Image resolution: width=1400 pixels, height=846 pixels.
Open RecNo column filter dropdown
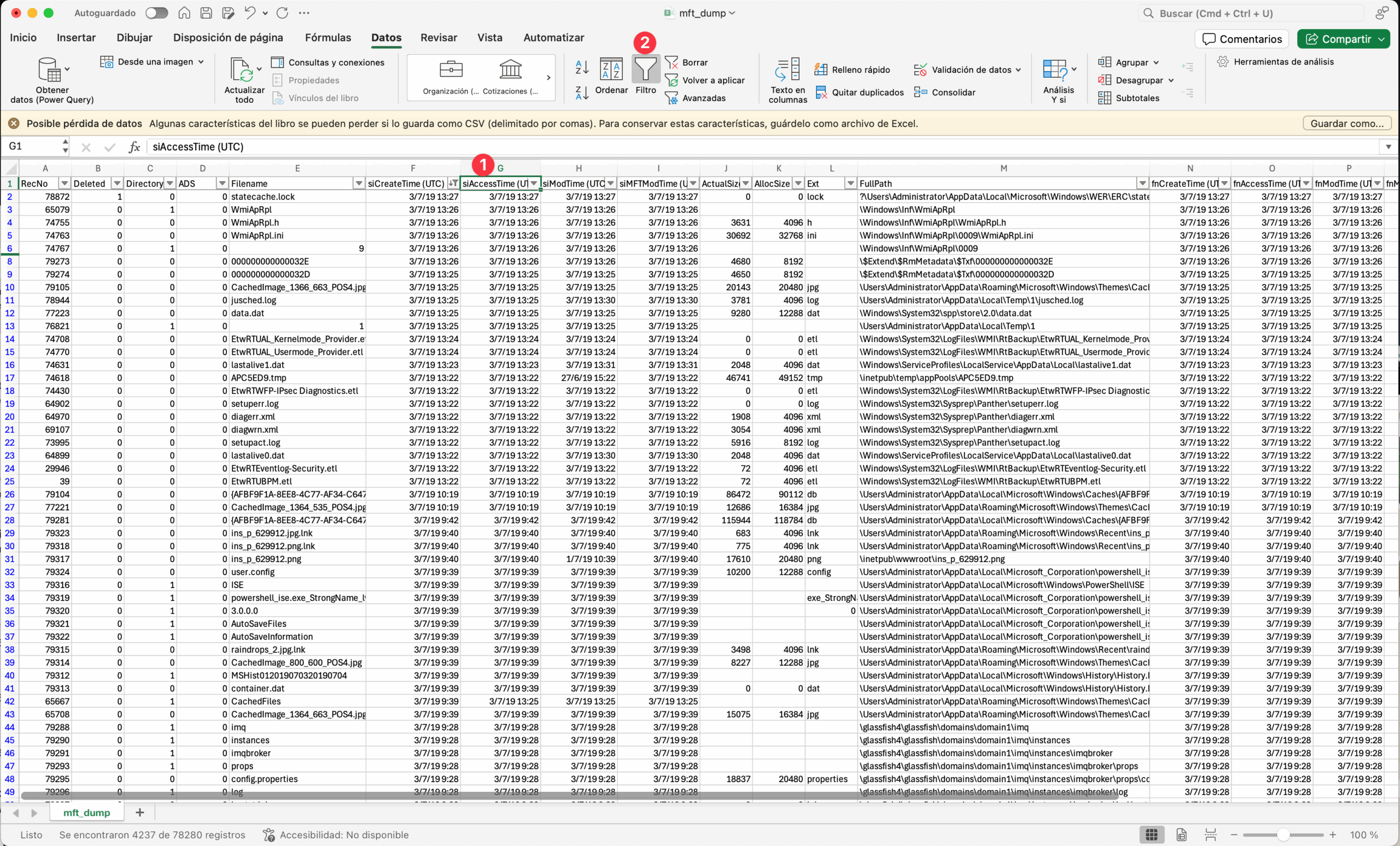click(x=64, y=184)
